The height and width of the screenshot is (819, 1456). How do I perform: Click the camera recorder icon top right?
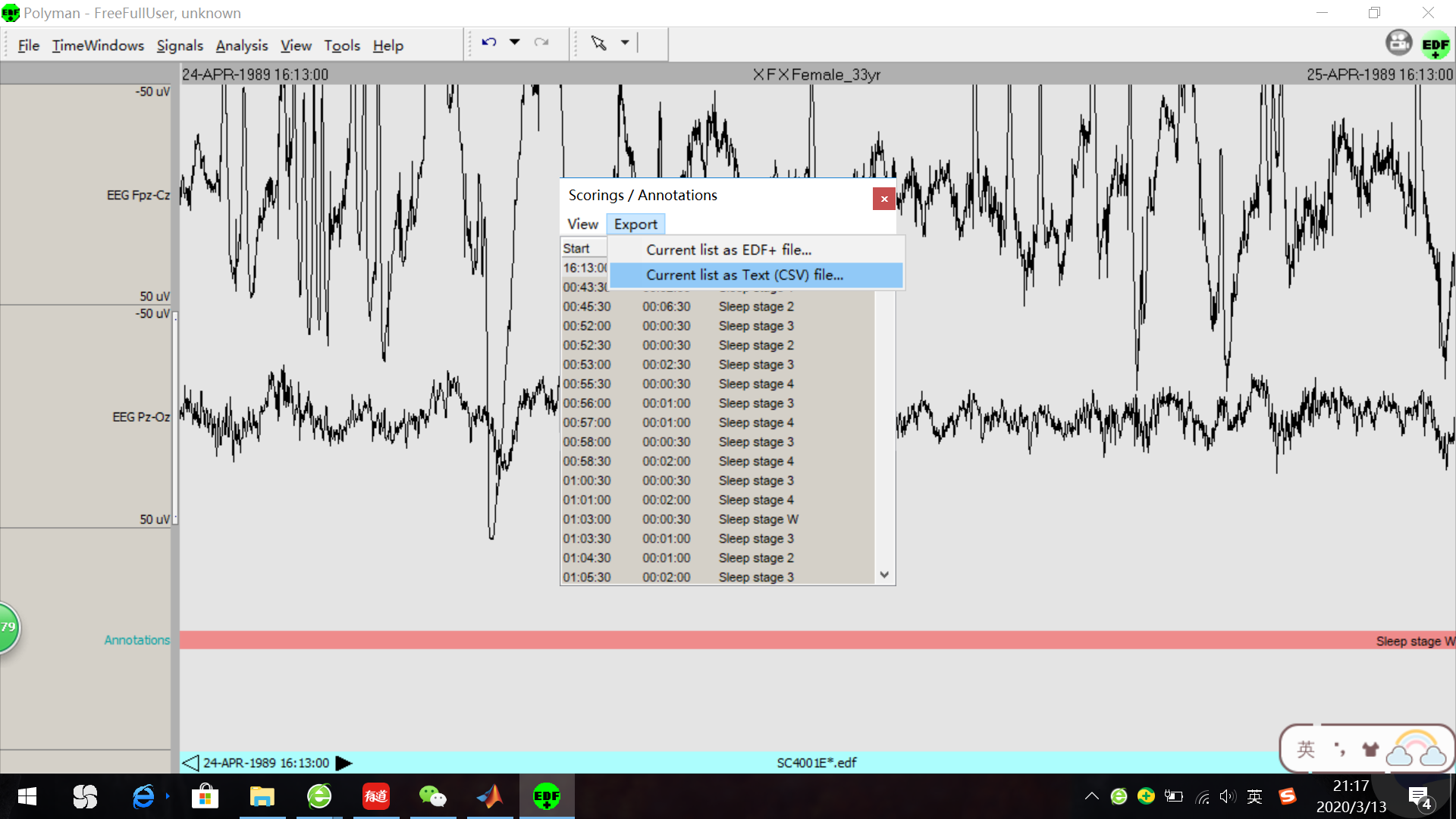pyautogui.click(x=1398, y=43)
